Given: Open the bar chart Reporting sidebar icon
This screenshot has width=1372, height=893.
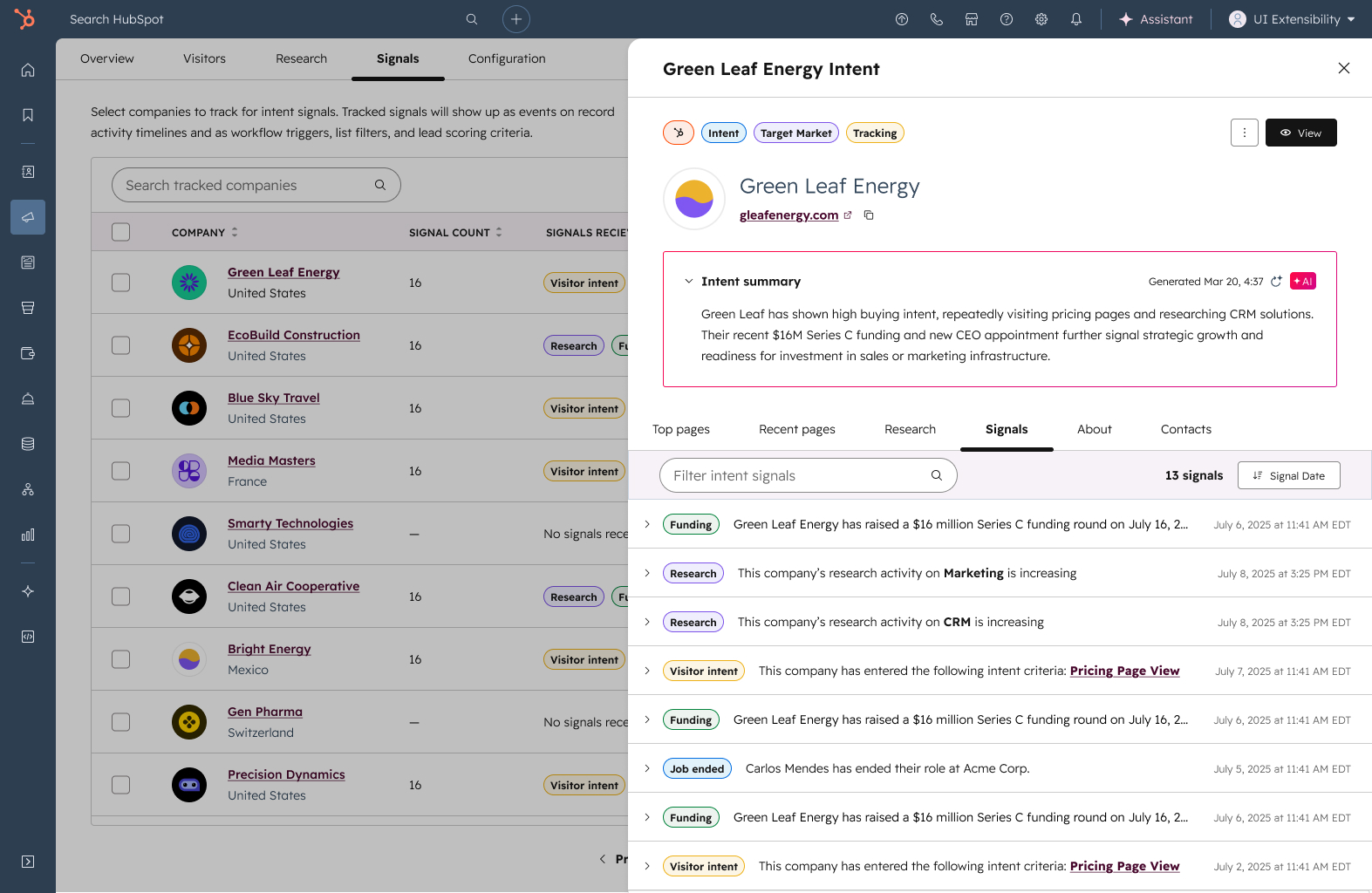Looking at the screenshot, I should pos(28,535).
